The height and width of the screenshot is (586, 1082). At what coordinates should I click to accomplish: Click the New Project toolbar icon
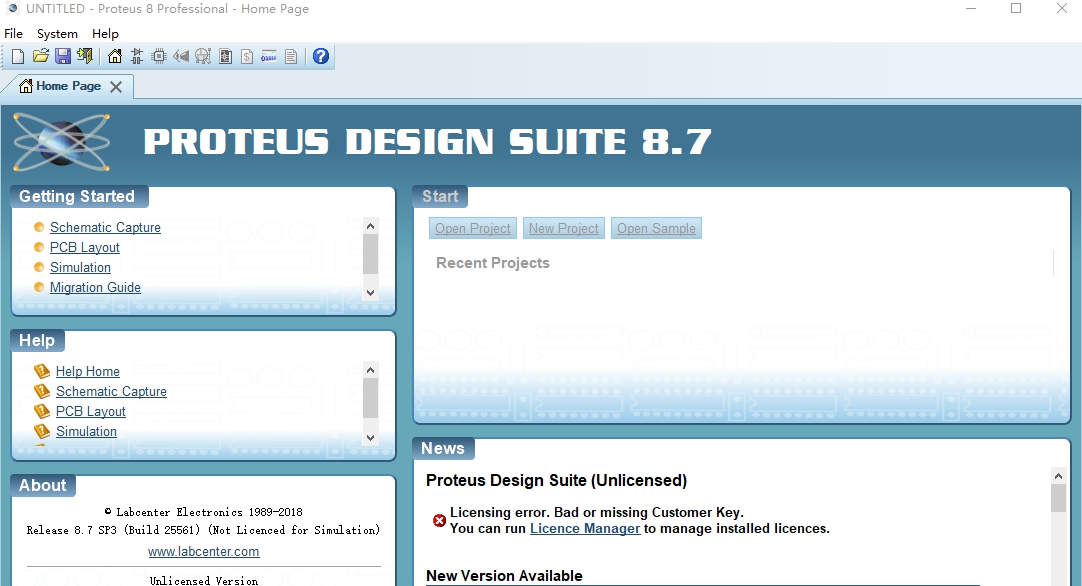click(17, 56)
